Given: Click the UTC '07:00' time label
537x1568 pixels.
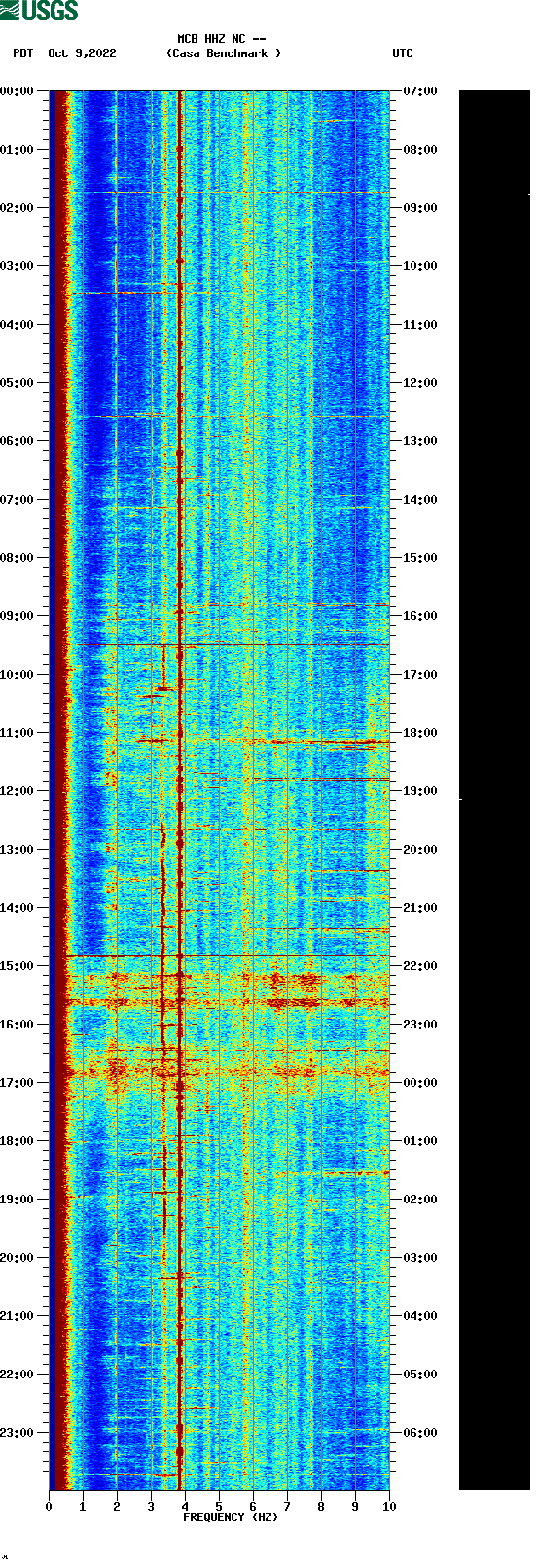Looking at the screenshot, I should click(420, 91).
